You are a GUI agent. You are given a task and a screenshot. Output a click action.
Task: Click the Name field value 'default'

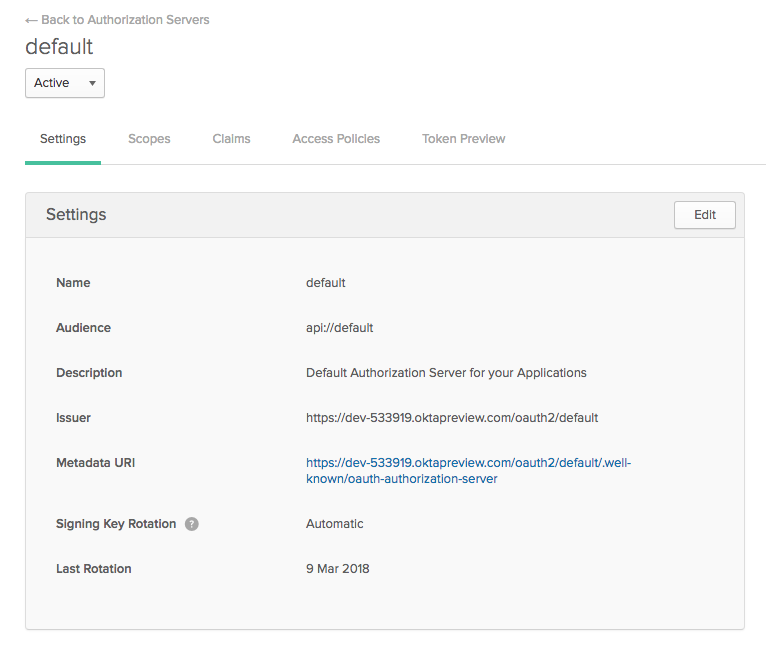326,283
